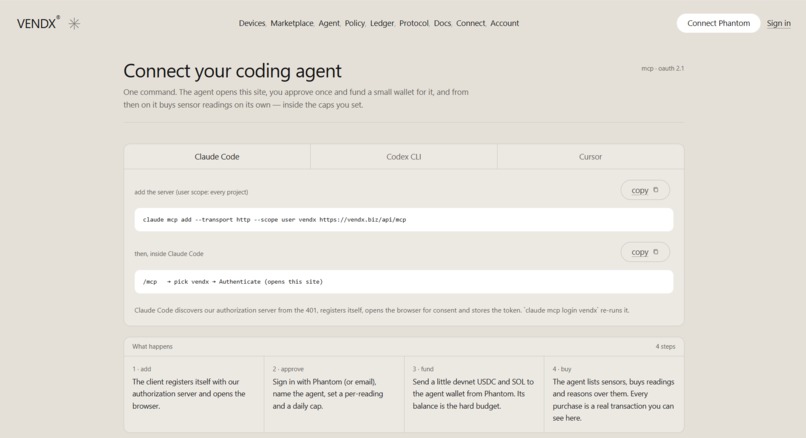Open the Protocol nav link
Viewport: 806px width, 438px height.
[414, 23]
